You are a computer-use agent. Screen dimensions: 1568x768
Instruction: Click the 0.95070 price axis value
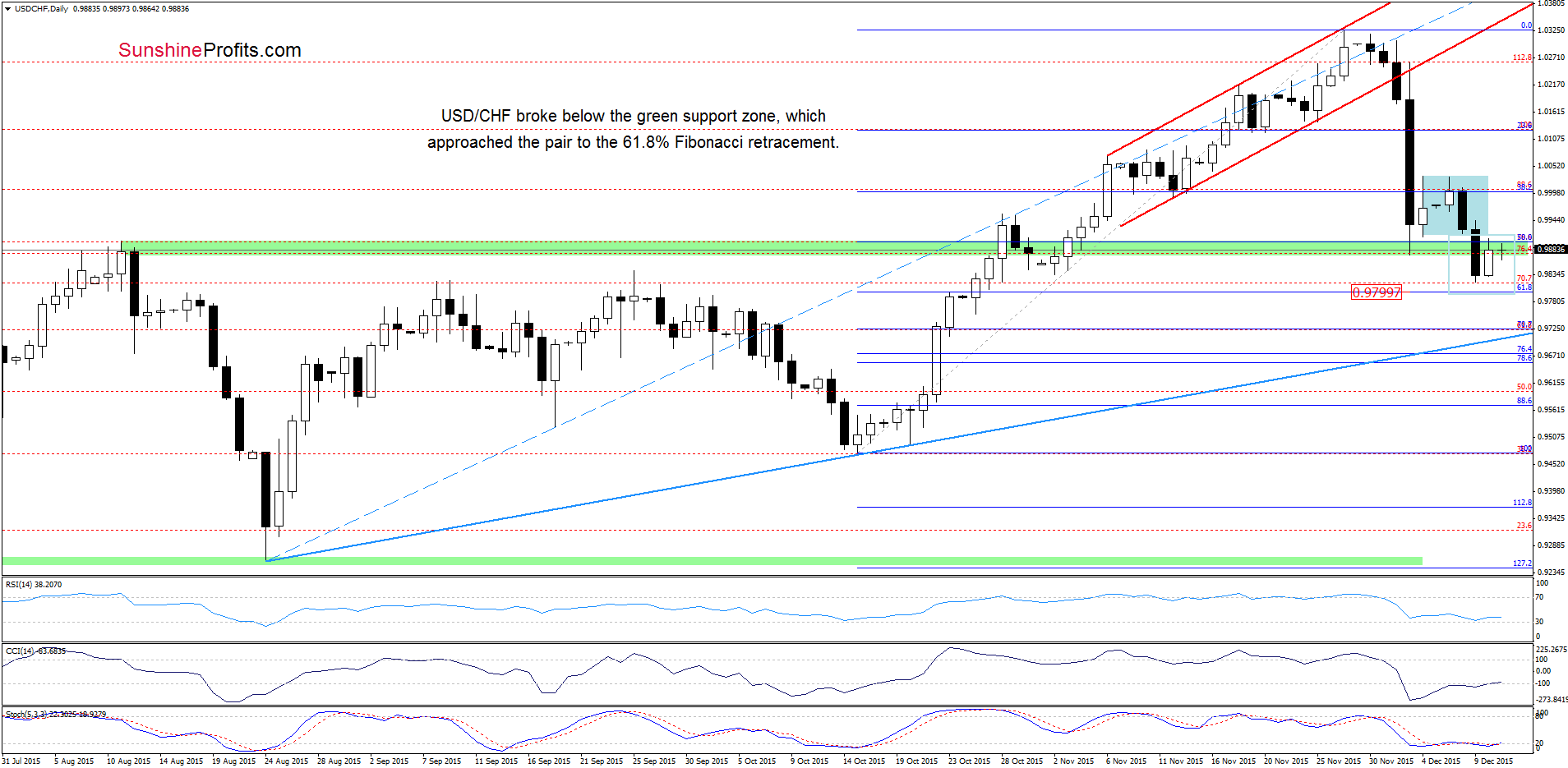click(1551, 437)
